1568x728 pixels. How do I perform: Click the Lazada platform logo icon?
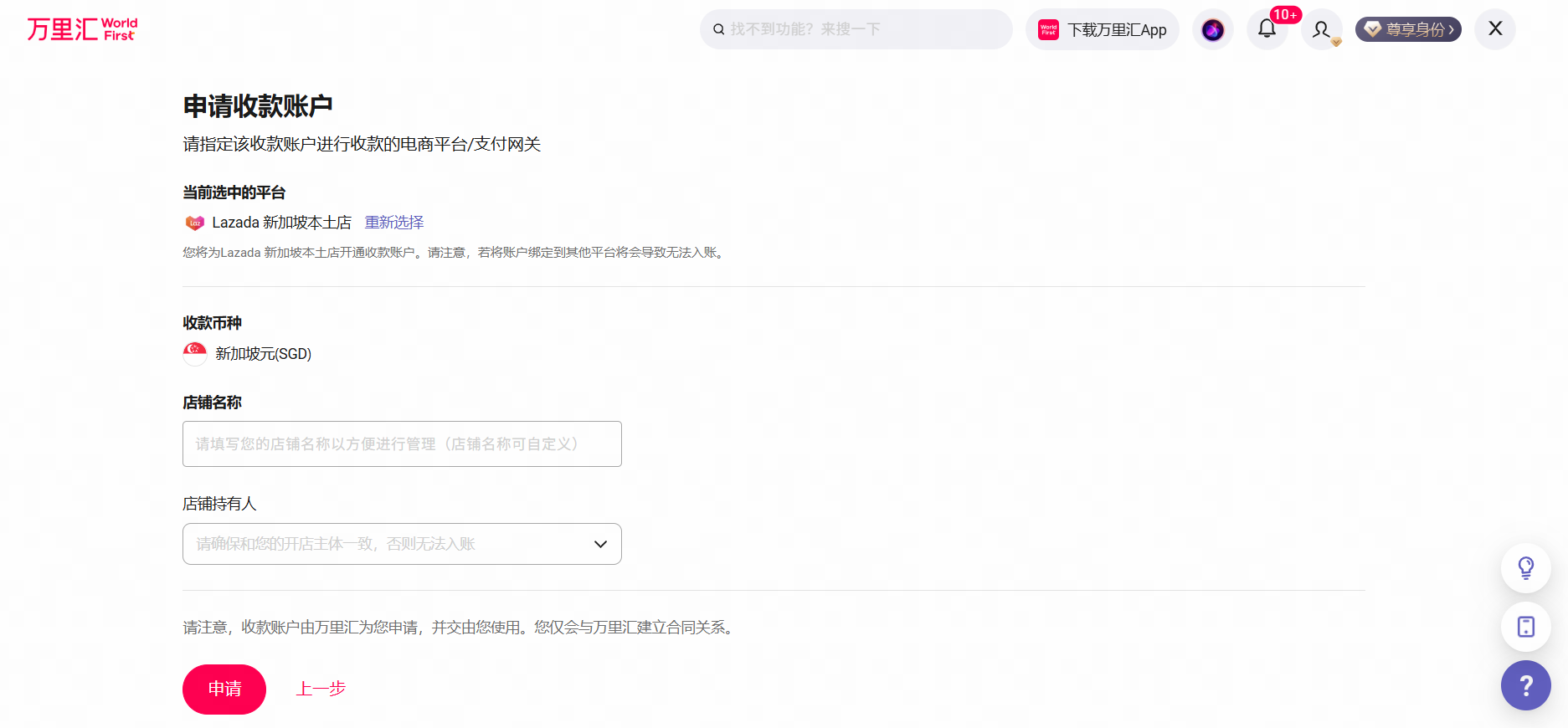(x=194, y=223)
